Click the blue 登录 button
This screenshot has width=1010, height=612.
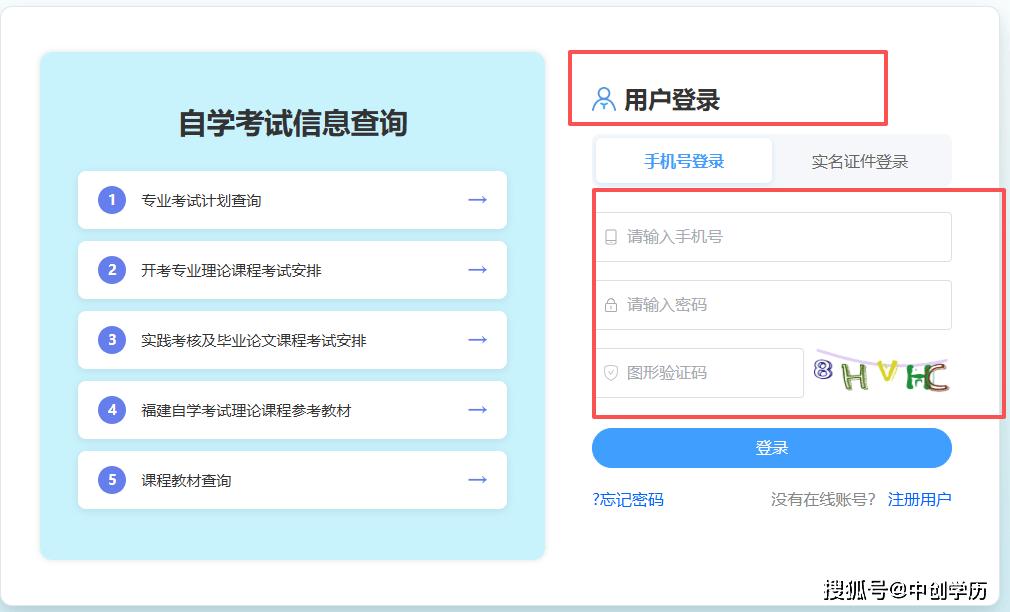coord(771,448)
